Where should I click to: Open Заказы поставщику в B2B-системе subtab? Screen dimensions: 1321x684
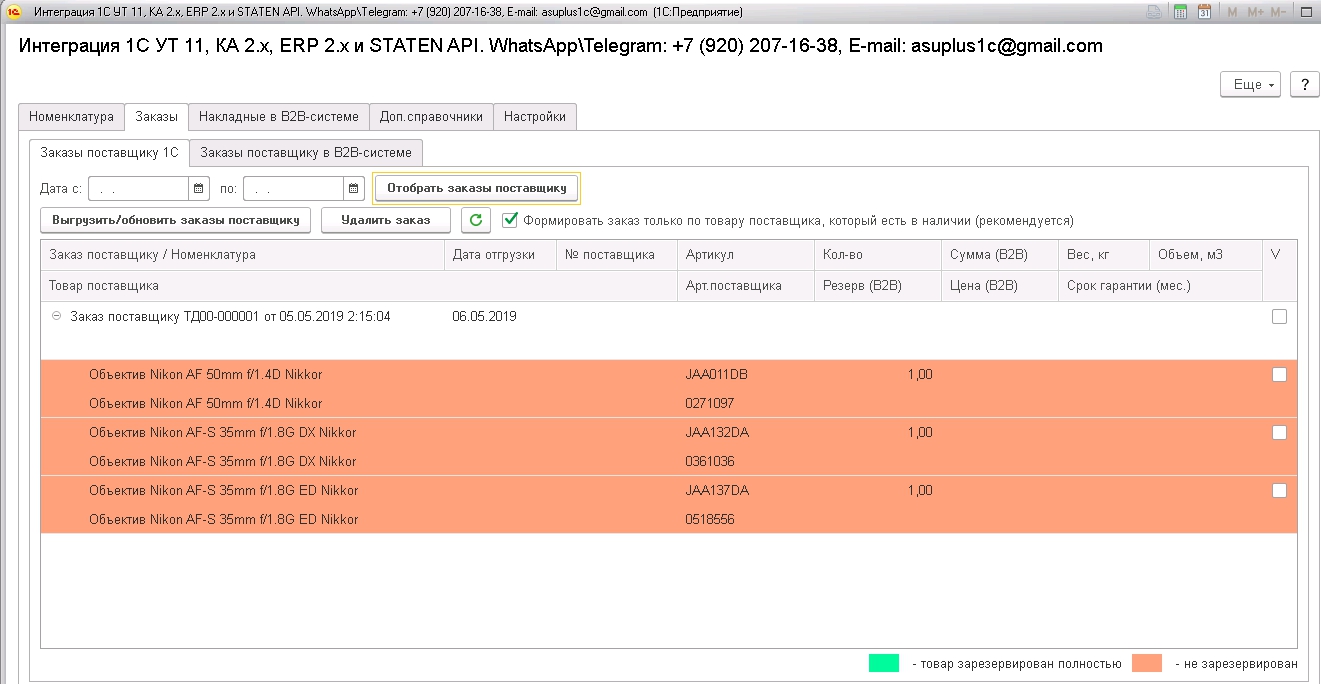[306, 153]
